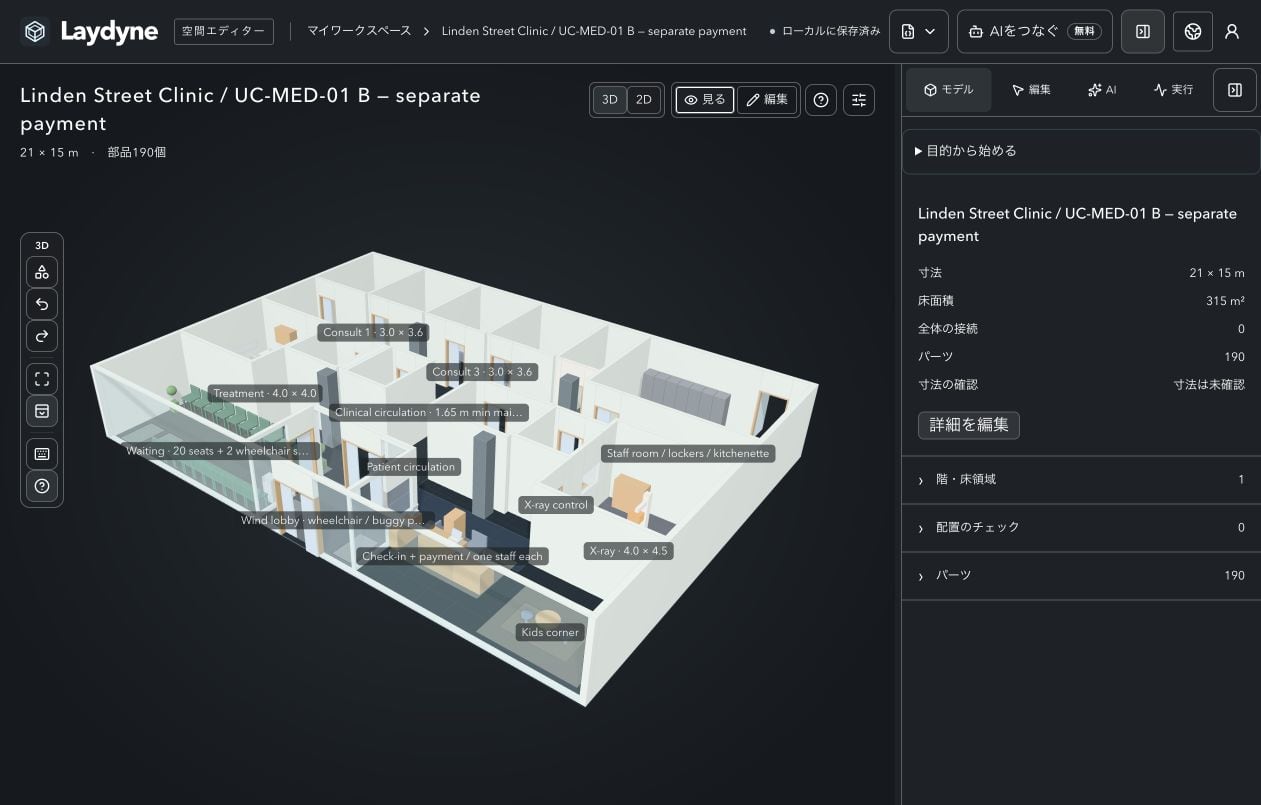
Task: Expand the 目的から始める disclosure section
Action: pos(1081,151)
